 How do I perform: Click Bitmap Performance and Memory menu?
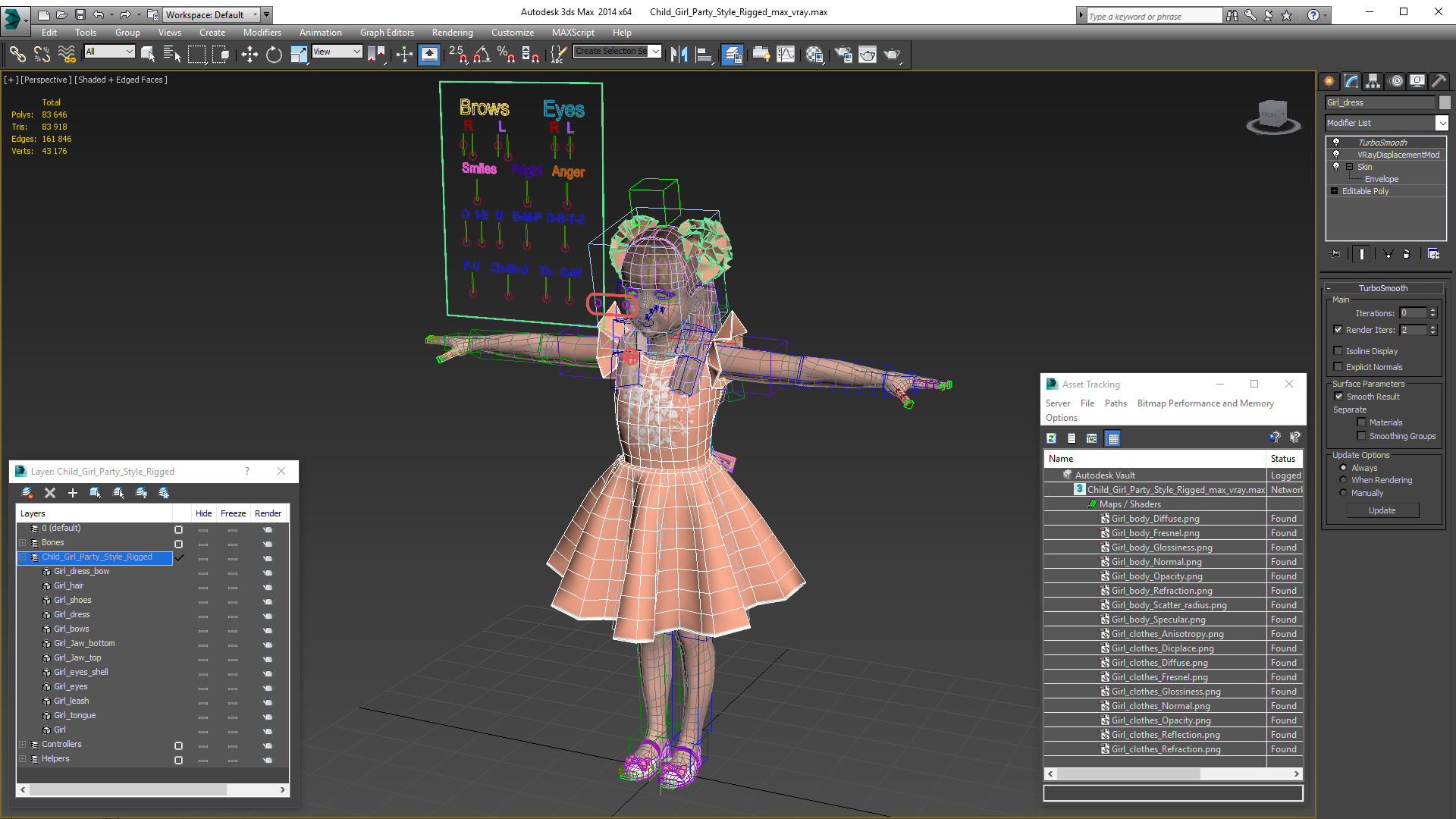click(x=1205, y=403)
